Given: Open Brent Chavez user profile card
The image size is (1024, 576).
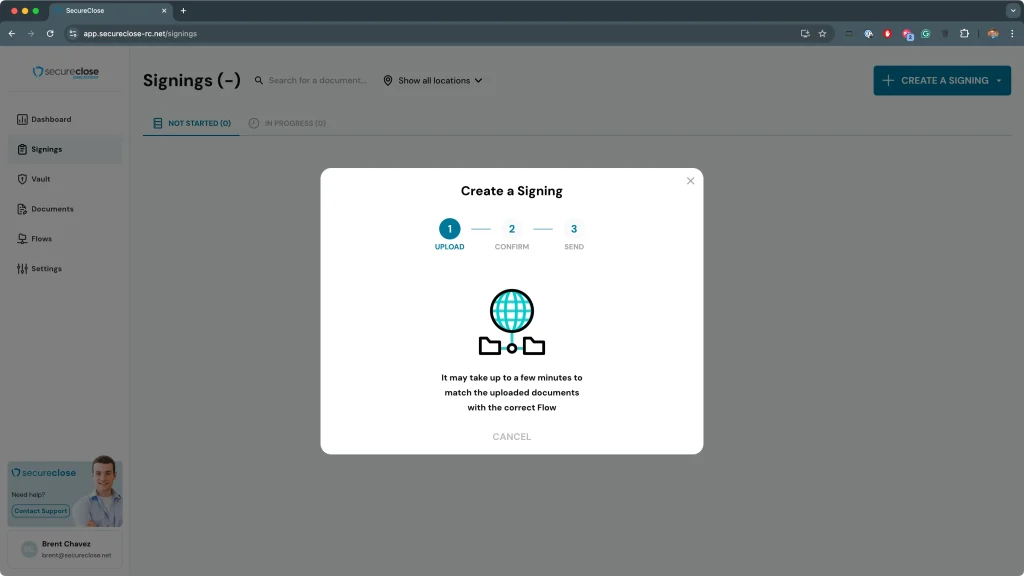Looking at the screenshot, I should [x=65, y=549].
